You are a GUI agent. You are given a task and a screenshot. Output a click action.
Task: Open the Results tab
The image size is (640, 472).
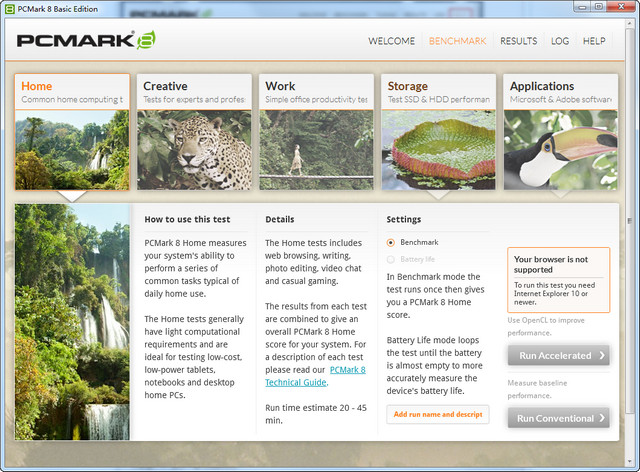click(x=519, y=41)
